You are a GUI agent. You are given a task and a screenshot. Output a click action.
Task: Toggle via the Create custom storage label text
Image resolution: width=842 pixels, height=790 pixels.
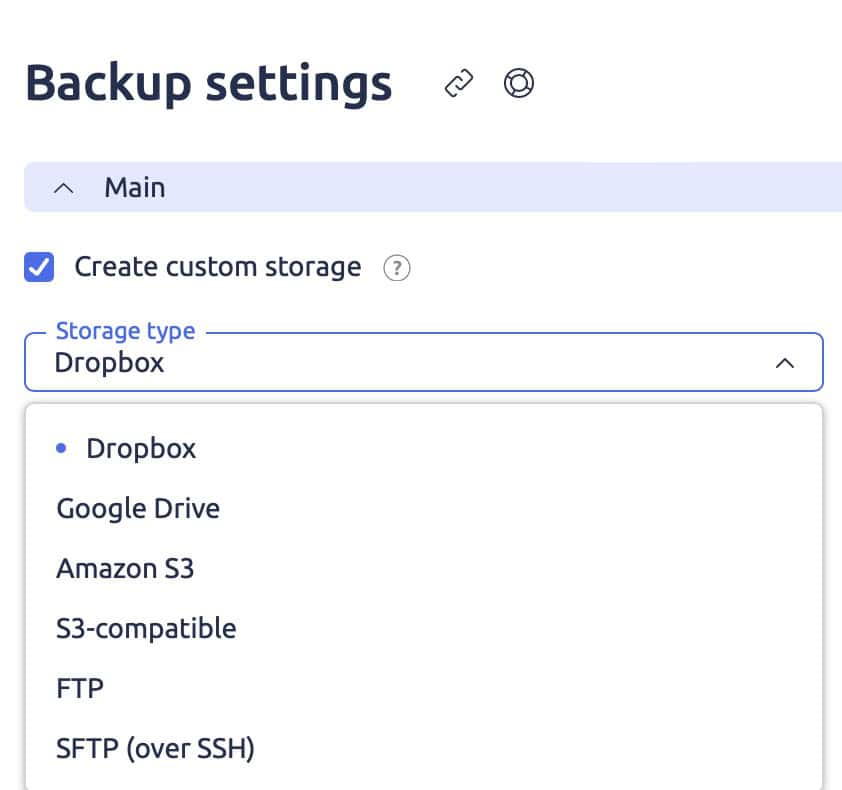click(218, 267)
